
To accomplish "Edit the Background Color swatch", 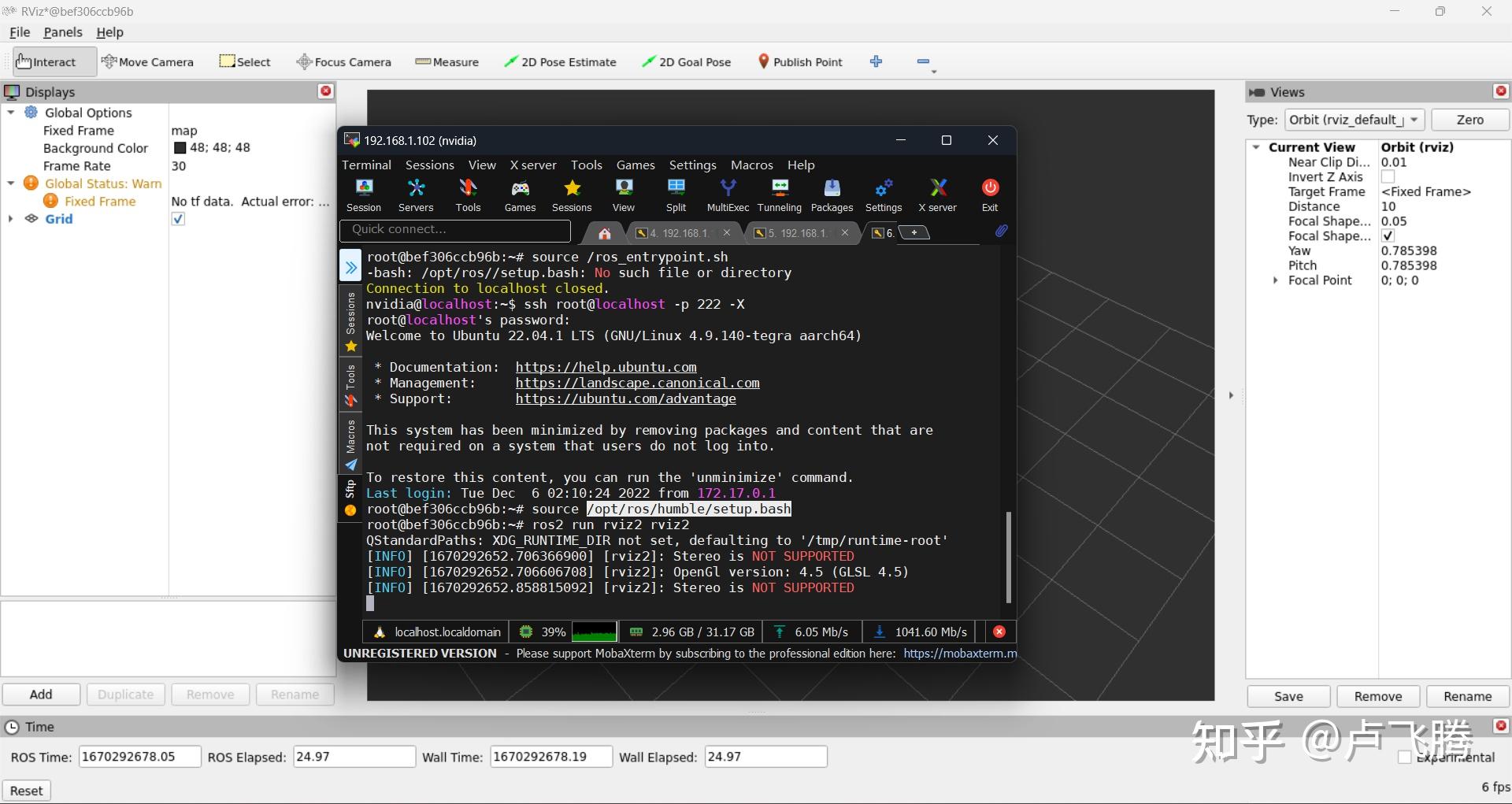I will click(x=182, y=147).
